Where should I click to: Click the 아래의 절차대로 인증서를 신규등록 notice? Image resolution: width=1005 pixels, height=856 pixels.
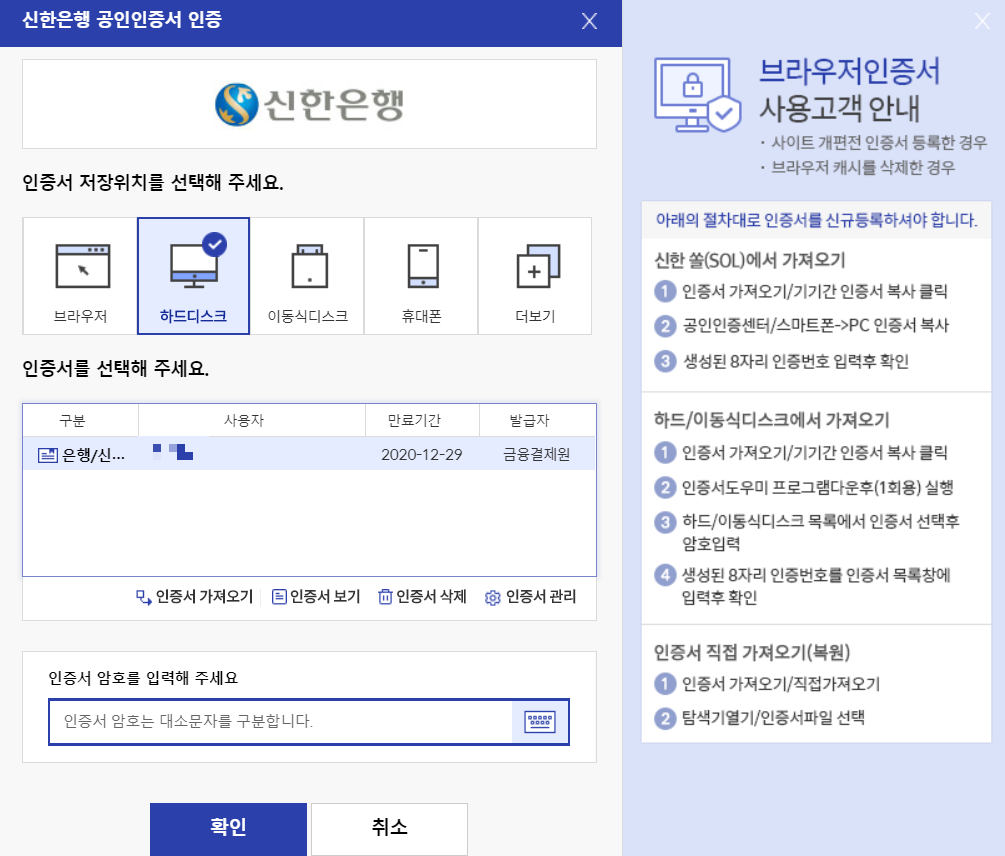816,220
